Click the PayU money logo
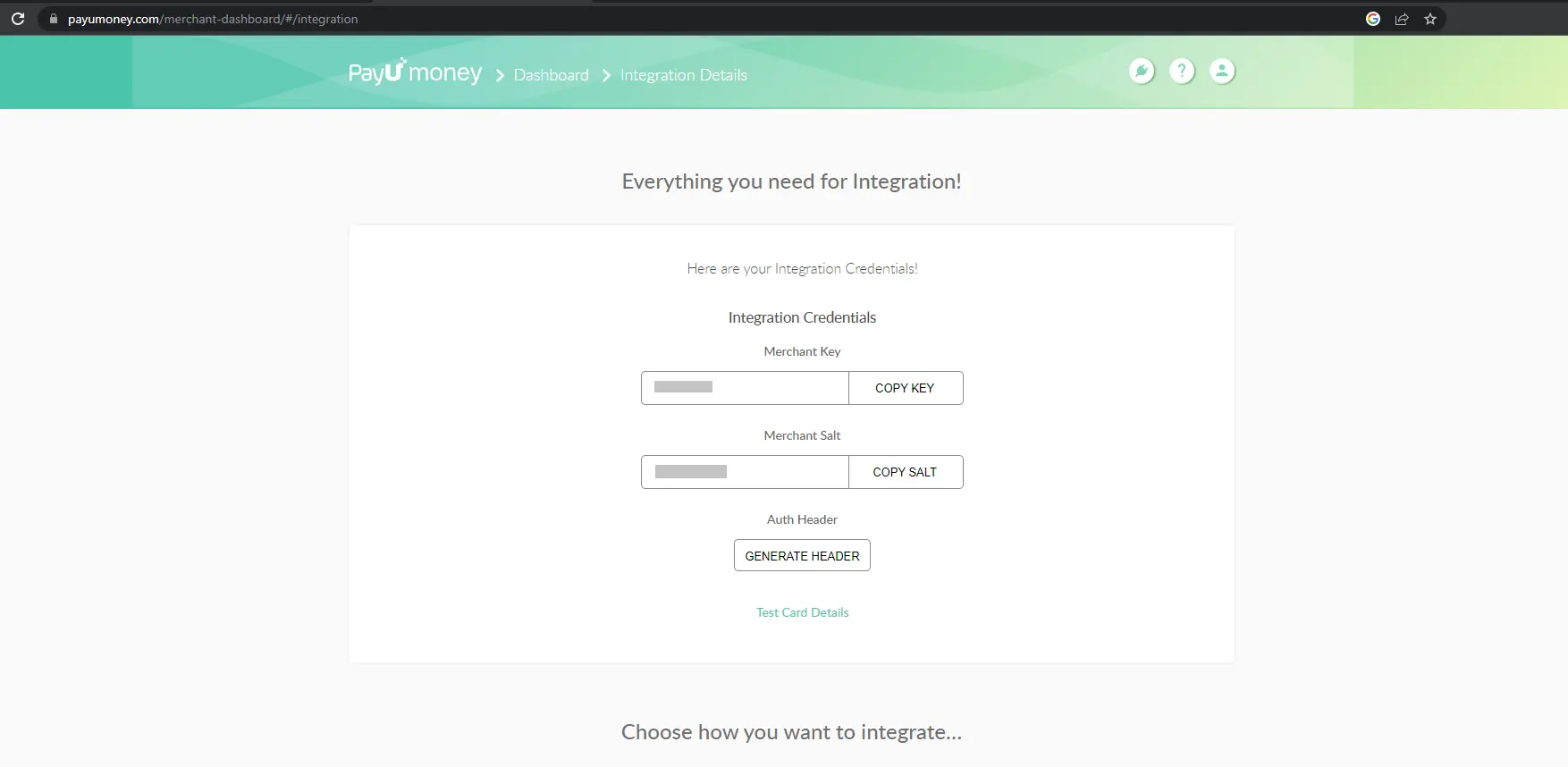 coord(415,72)
